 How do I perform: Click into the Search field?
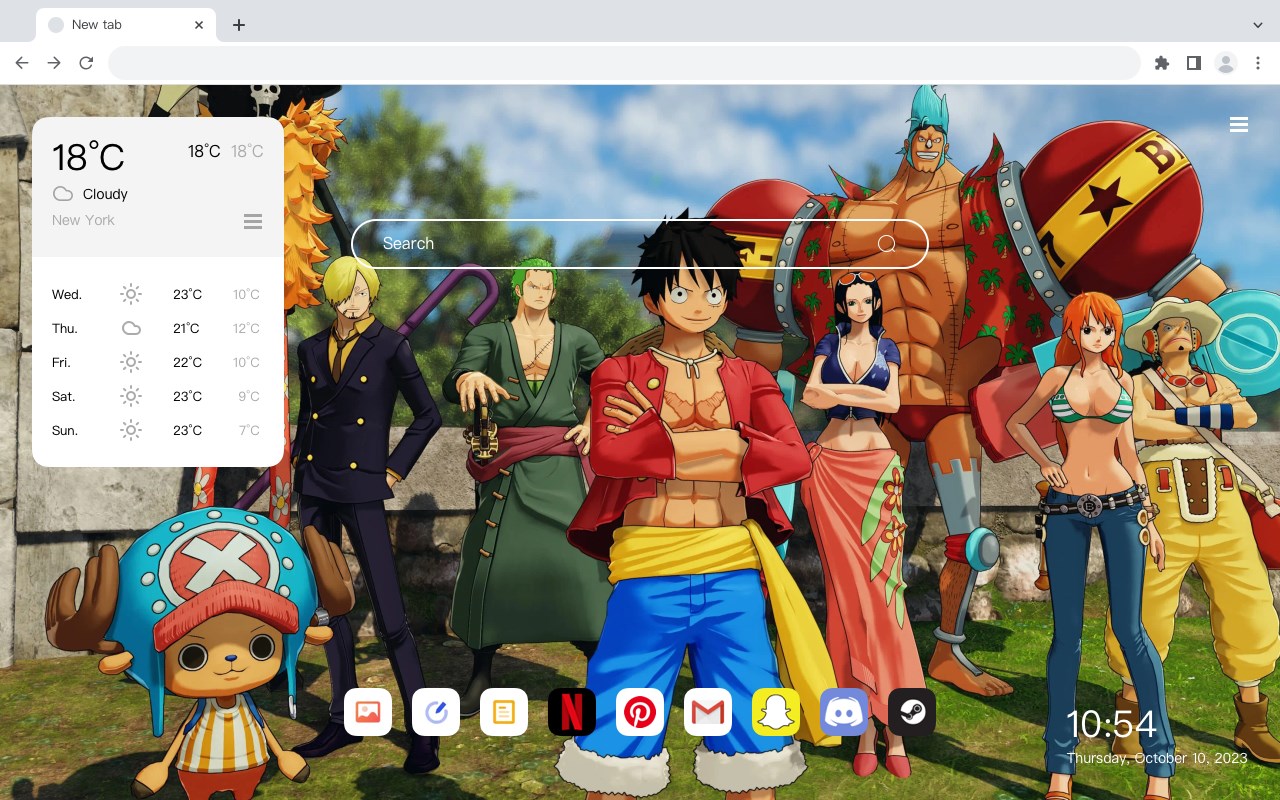pyautogui.click(x=640, y=244)
